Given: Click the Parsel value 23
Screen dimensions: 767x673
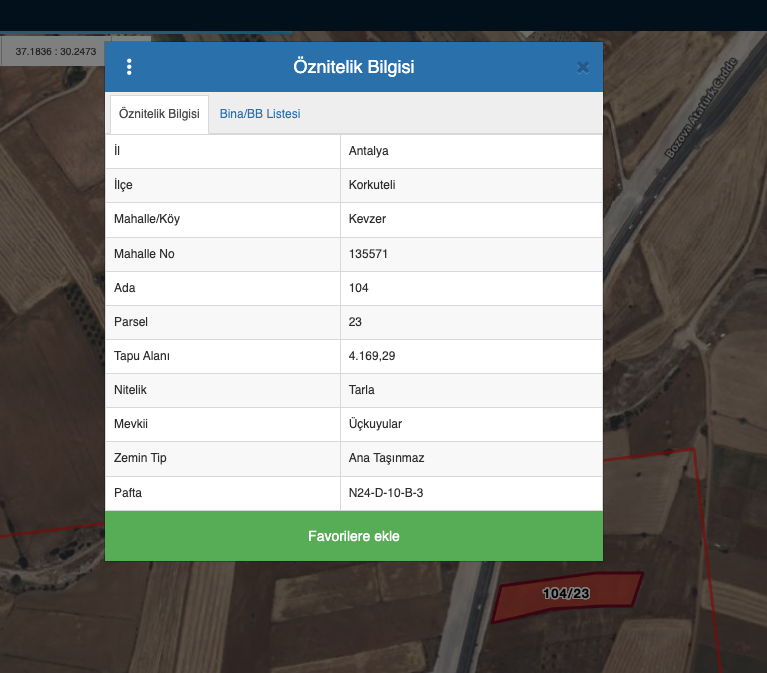Looking at the screenshot, I should (355, 322).
